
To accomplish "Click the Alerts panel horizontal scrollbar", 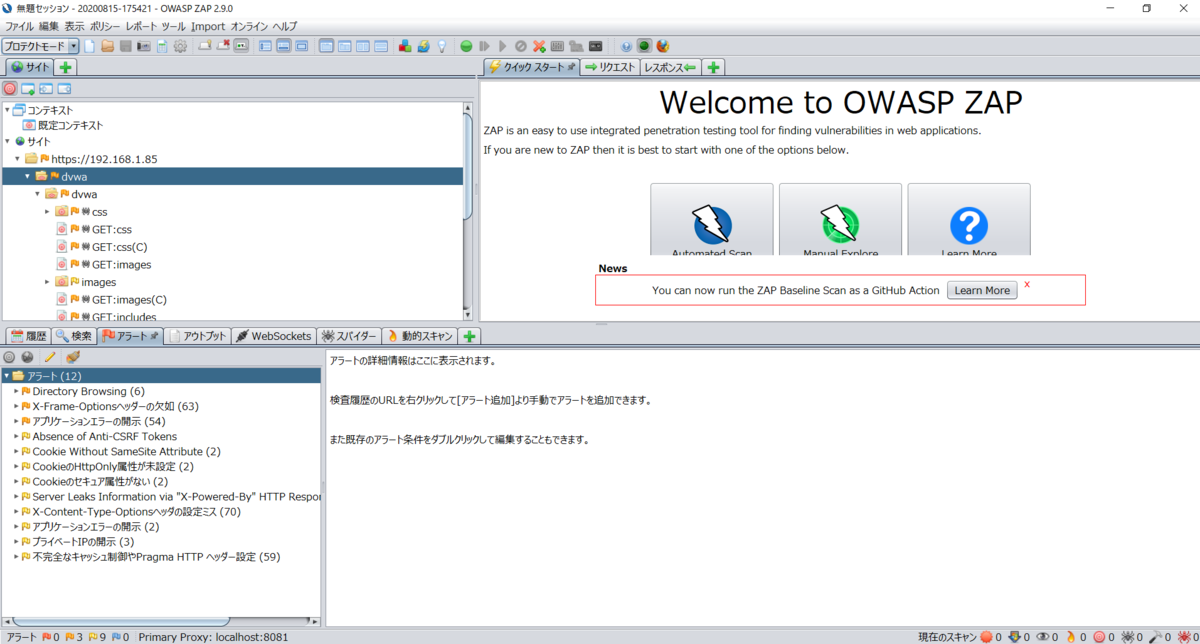I will coord(120,620).
